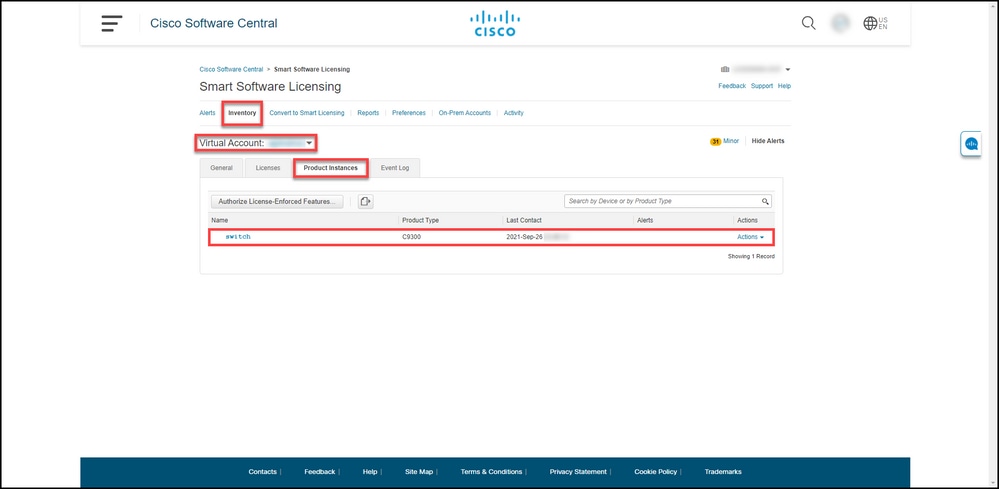Viewport: 999px width, 489px height.
Task: Open Terms & Conditions in the footer
Action: tap(491, 472)
